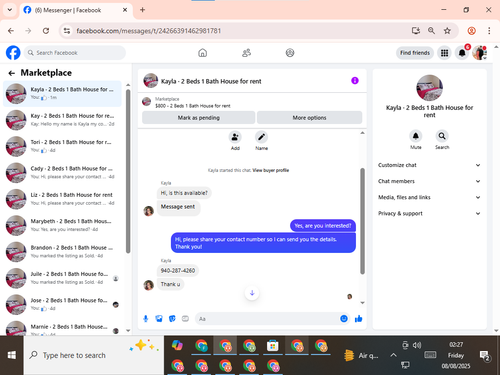Screen dimensions: 500x375
Task: Open the tab search dropdown arrow
Action: pos(10,10)
